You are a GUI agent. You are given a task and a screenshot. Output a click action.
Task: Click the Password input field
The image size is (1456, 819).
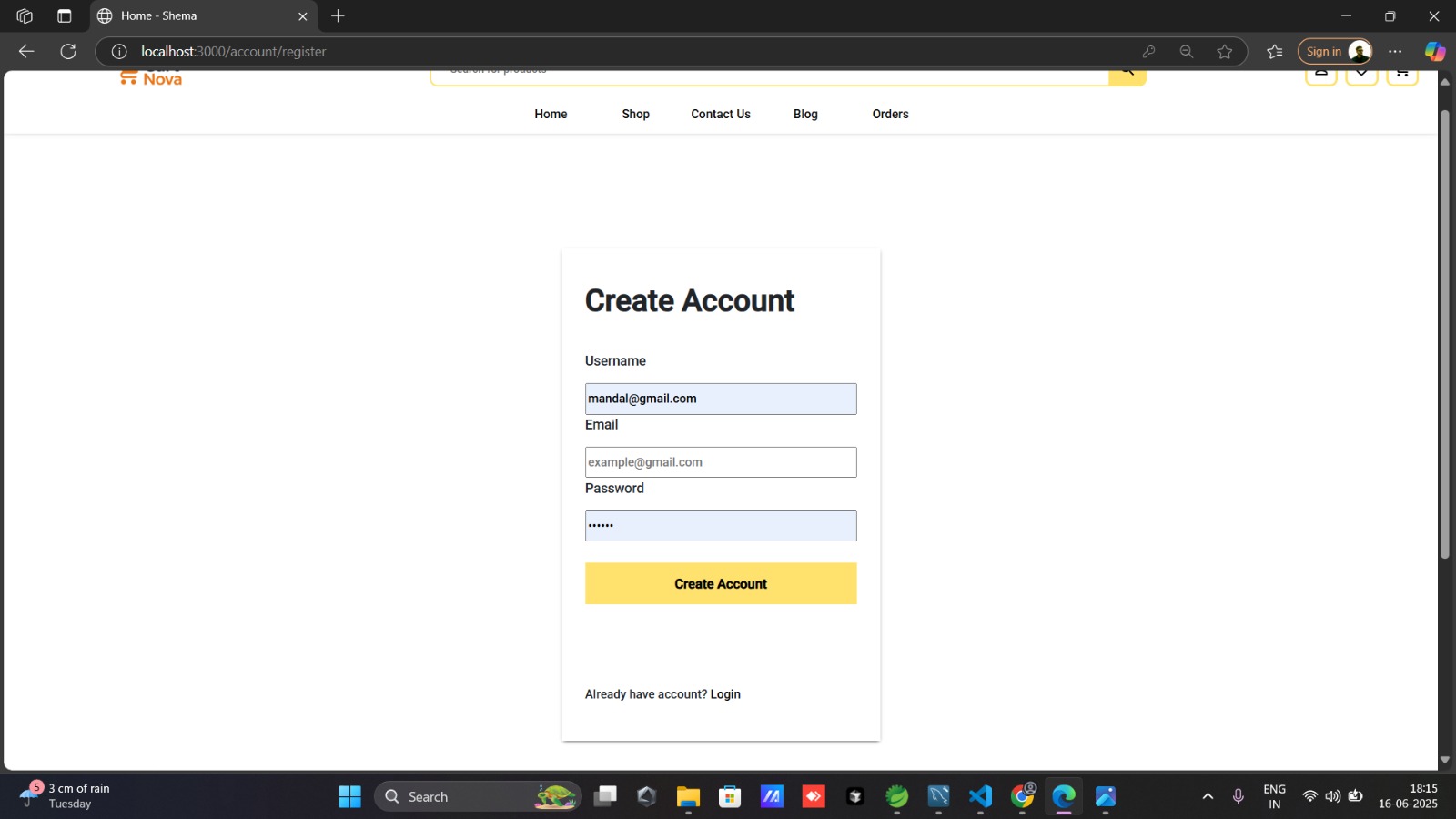tap(721, 526)
